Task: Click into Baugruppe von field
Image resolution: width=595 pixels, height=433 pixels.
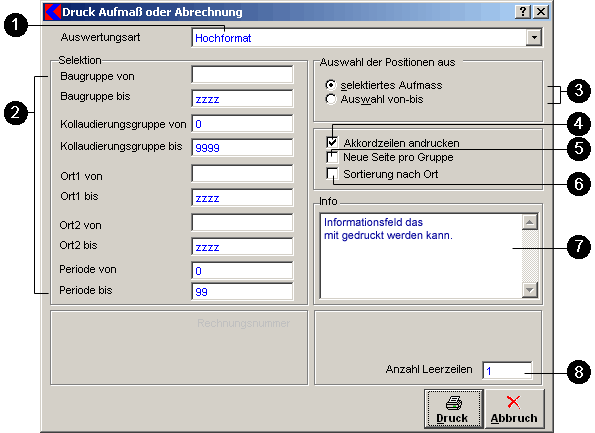Action: (242, 75)
